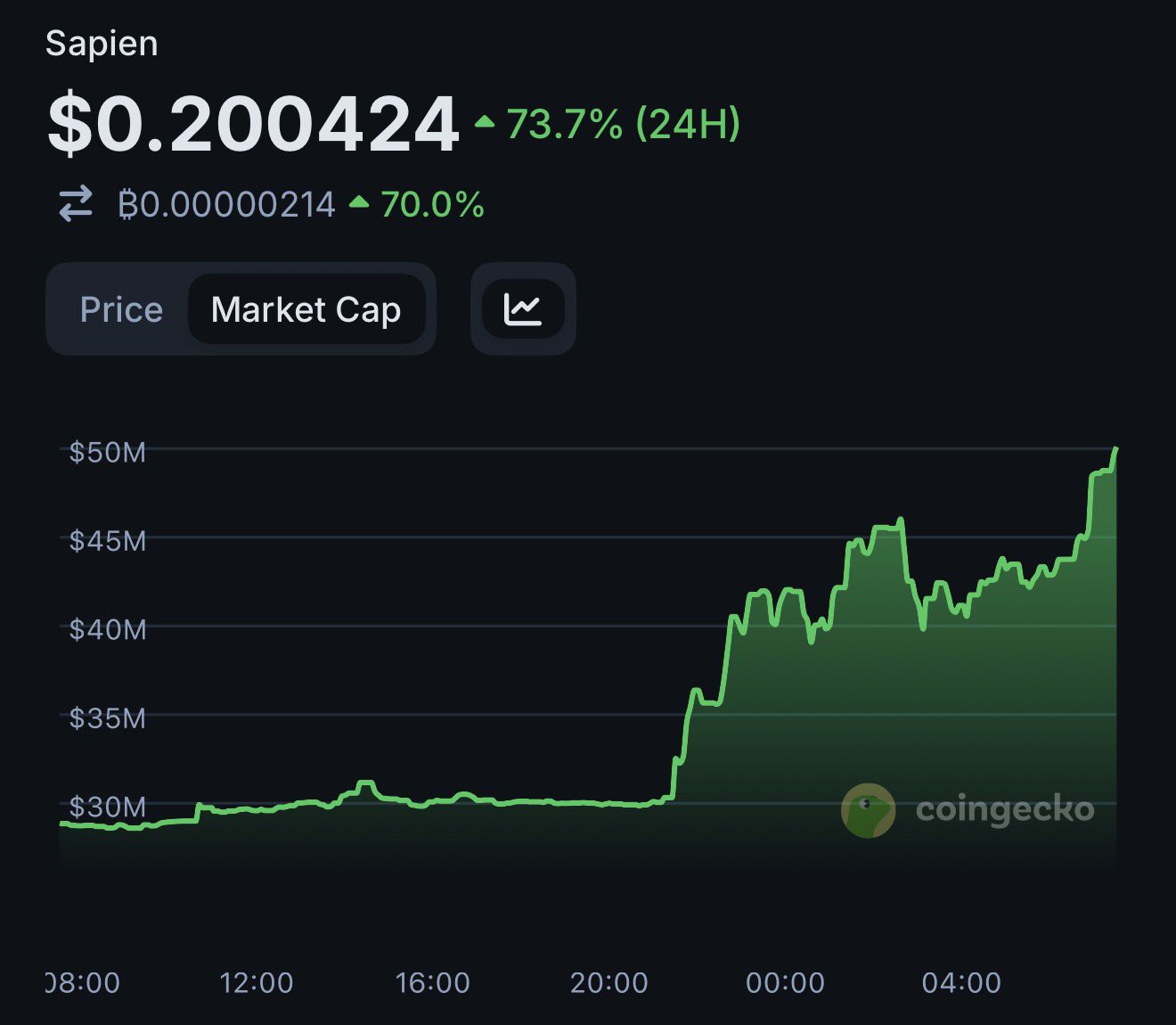The image size is (1176, 1025).
Task: Click the $50M axis label
Action: (107, 452)
